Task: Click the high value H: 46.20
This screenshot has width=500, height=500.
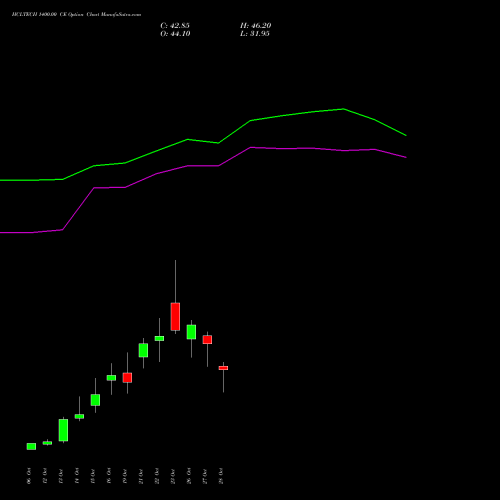Action: (255, 26)
